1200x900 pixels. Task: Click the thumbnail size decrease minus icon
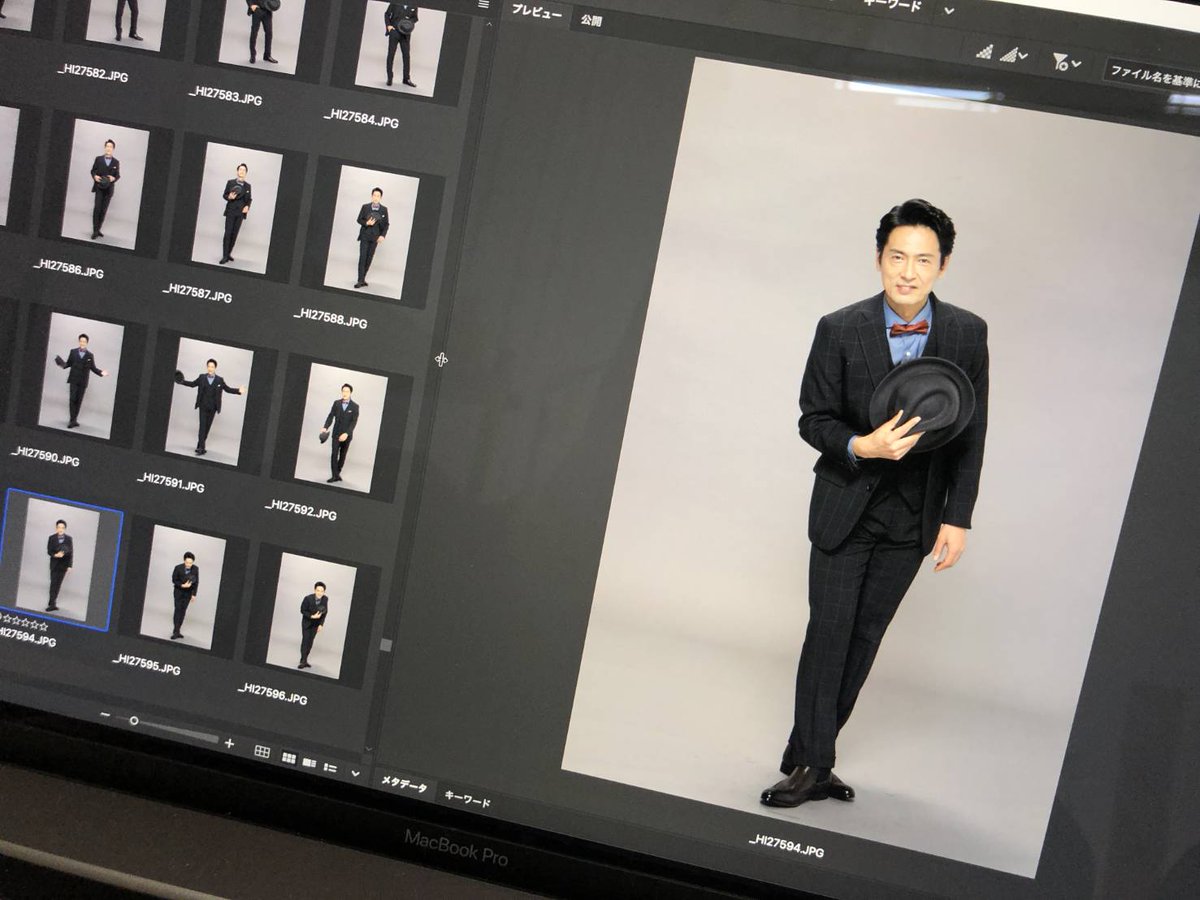pyautogui.click(x=104, y=715)
